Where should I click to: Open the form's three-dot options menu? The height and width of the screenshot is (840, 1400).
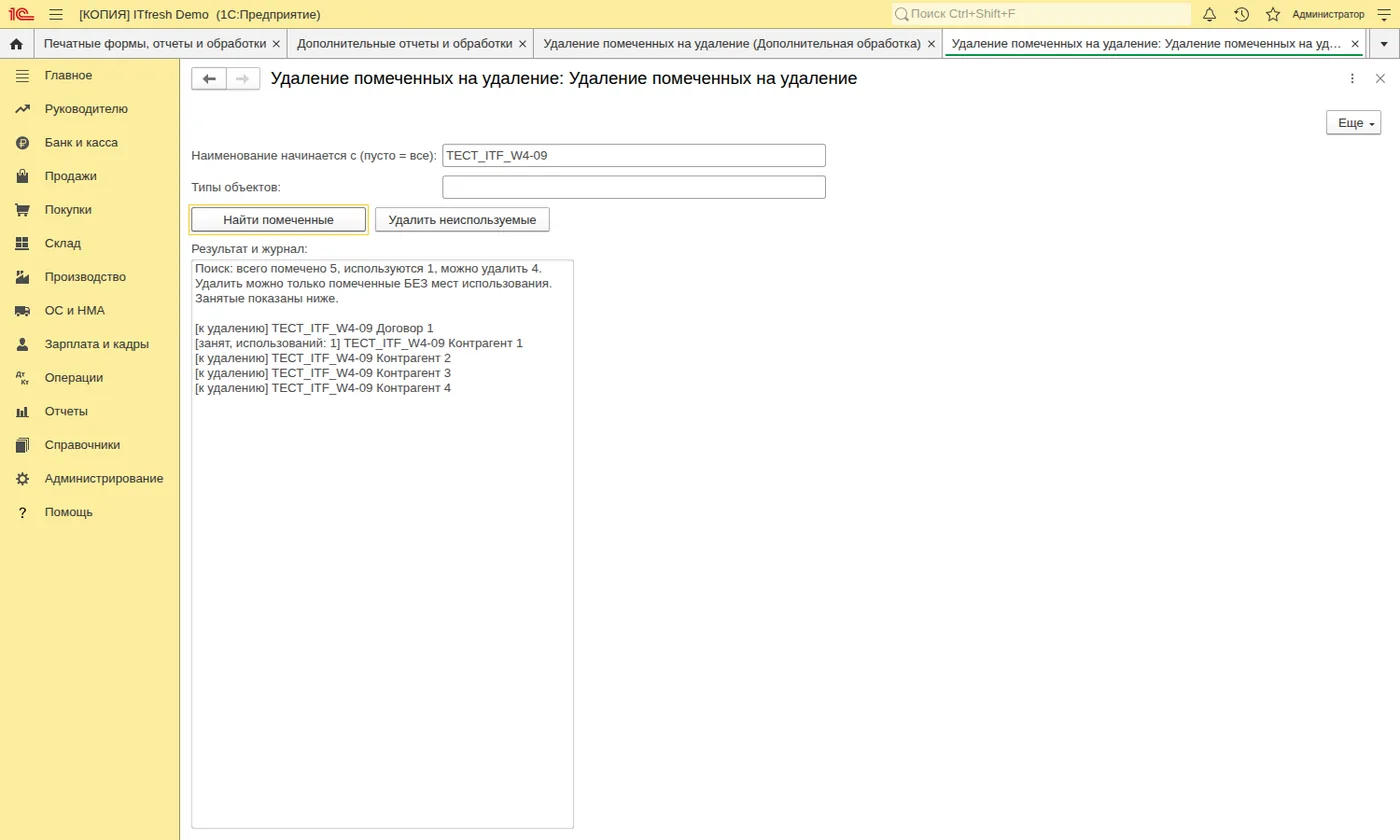pyautogui.click(x=1352, y=78)
